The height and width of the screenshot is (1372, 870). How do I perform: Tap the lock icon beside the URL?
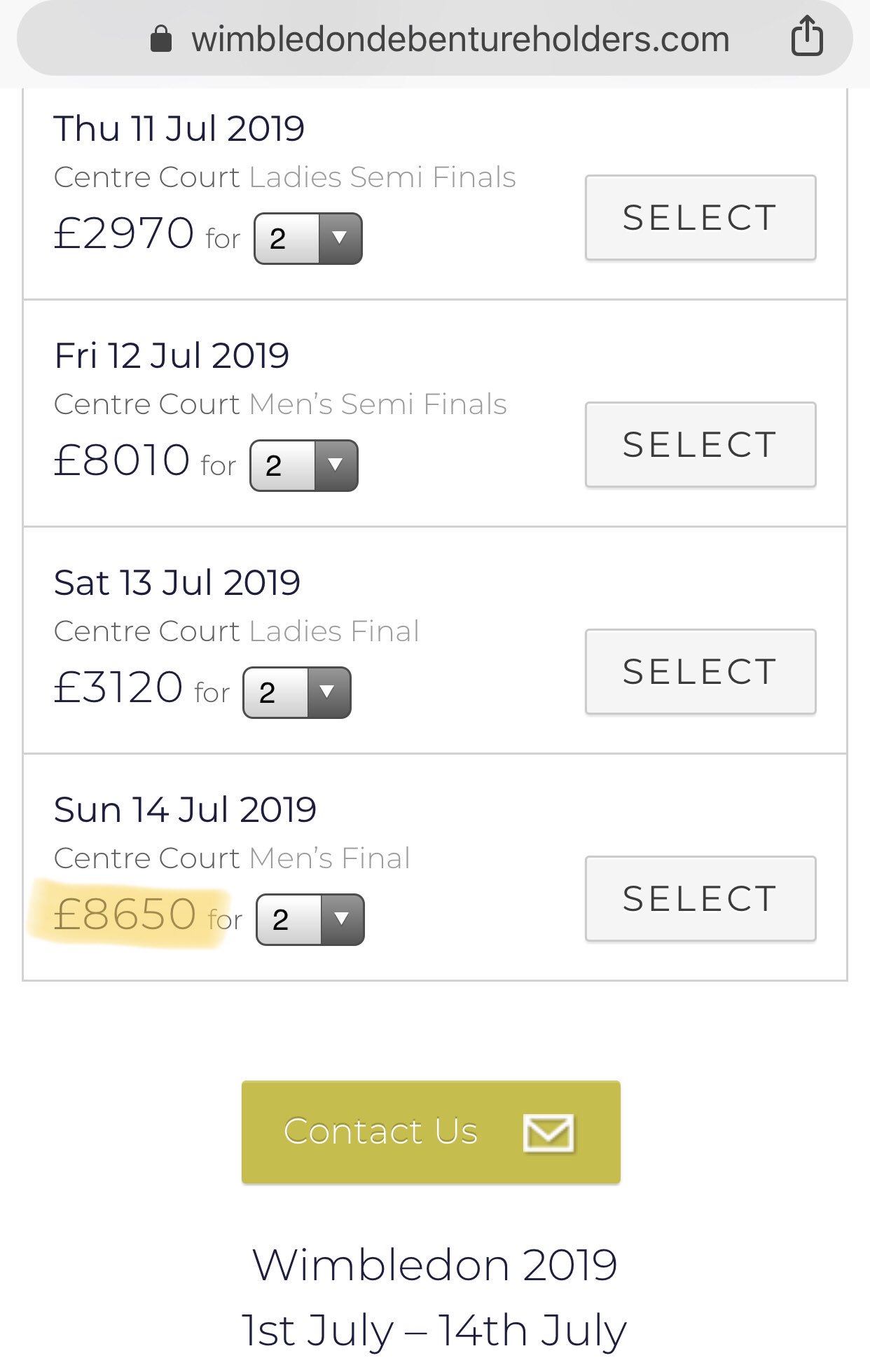(161, 39)
